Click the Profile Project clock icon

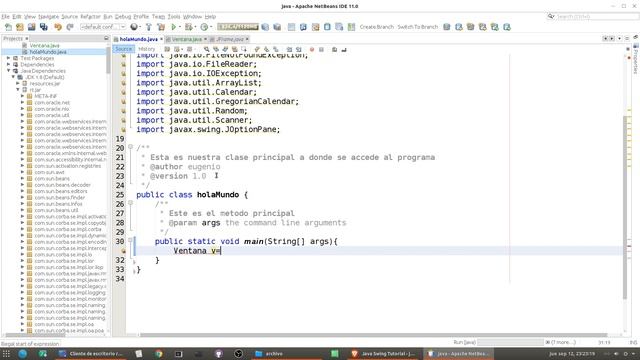click(x=204, y=27)
